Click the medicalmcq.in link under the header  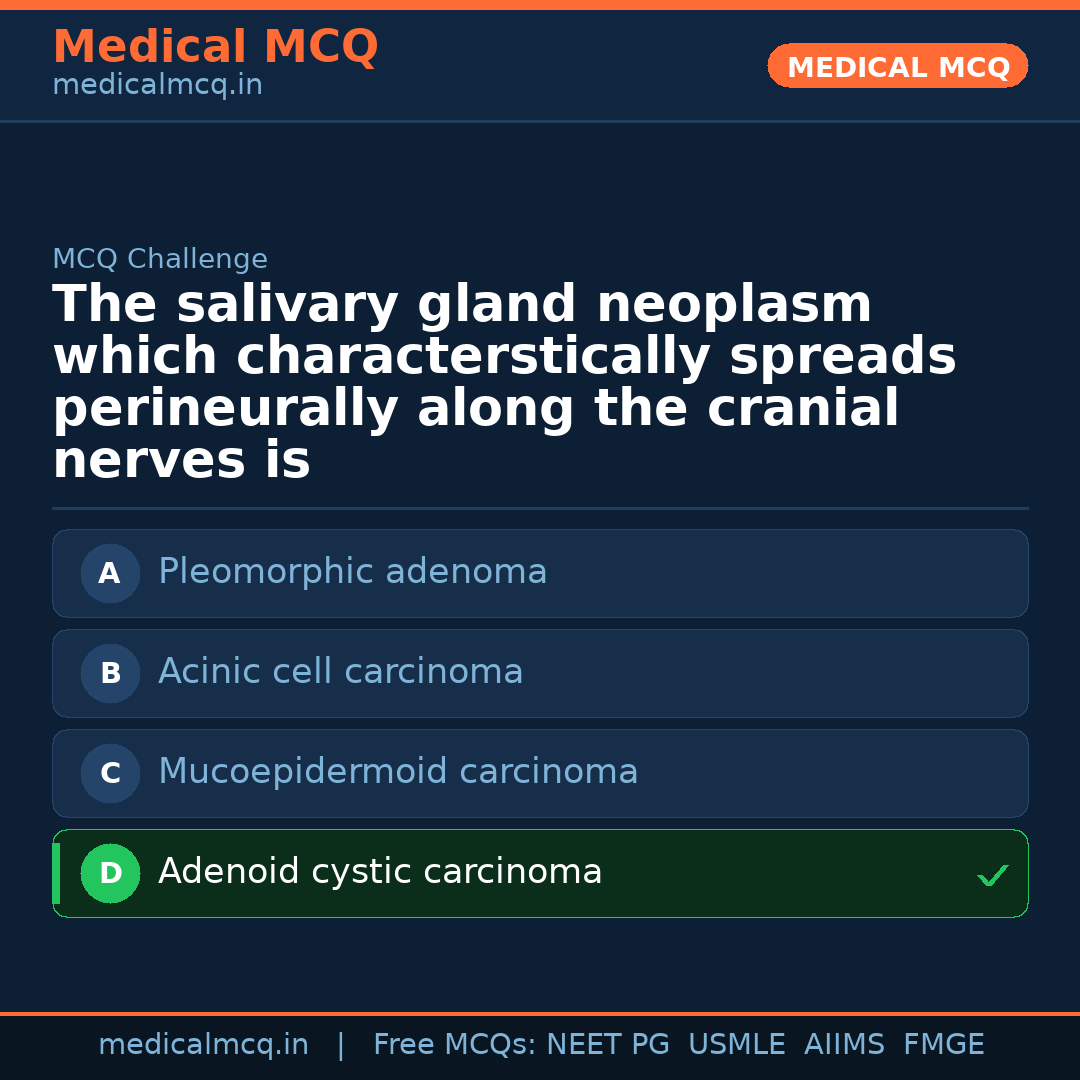pos(156,84)
